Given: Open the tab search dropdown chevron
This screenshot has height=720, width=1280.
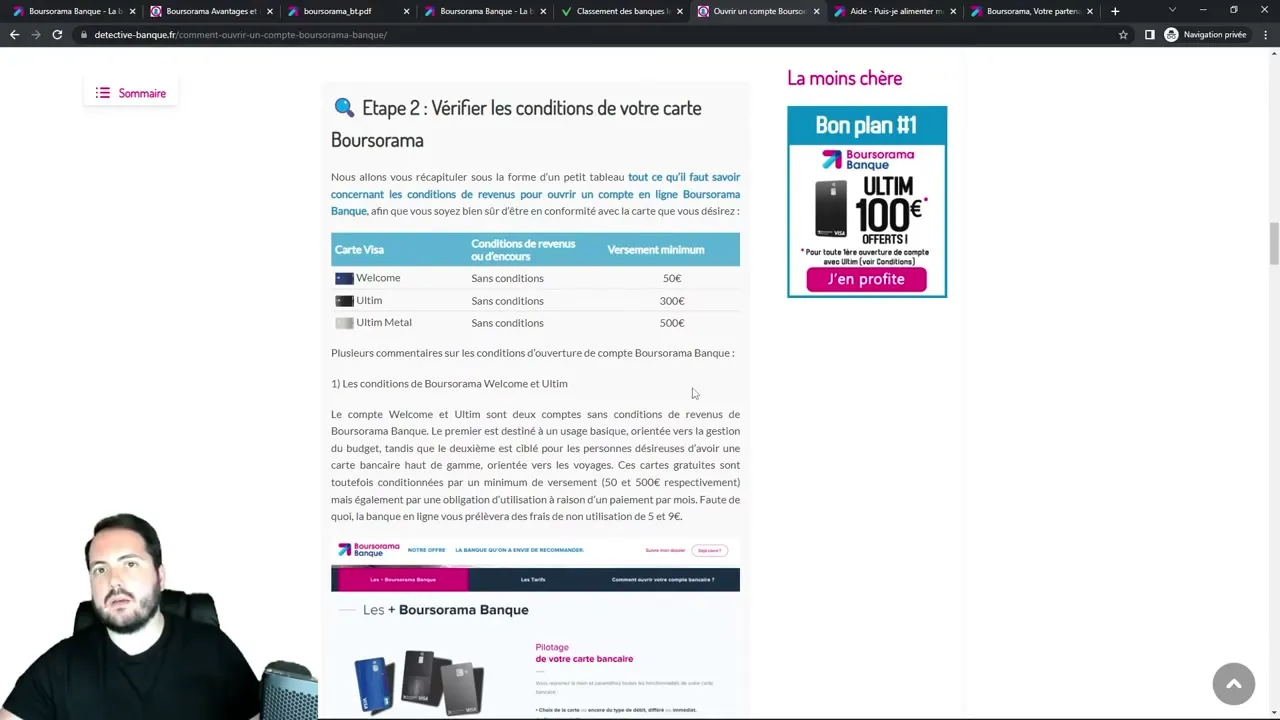Looking at the screenshot, I should 1172,11.
